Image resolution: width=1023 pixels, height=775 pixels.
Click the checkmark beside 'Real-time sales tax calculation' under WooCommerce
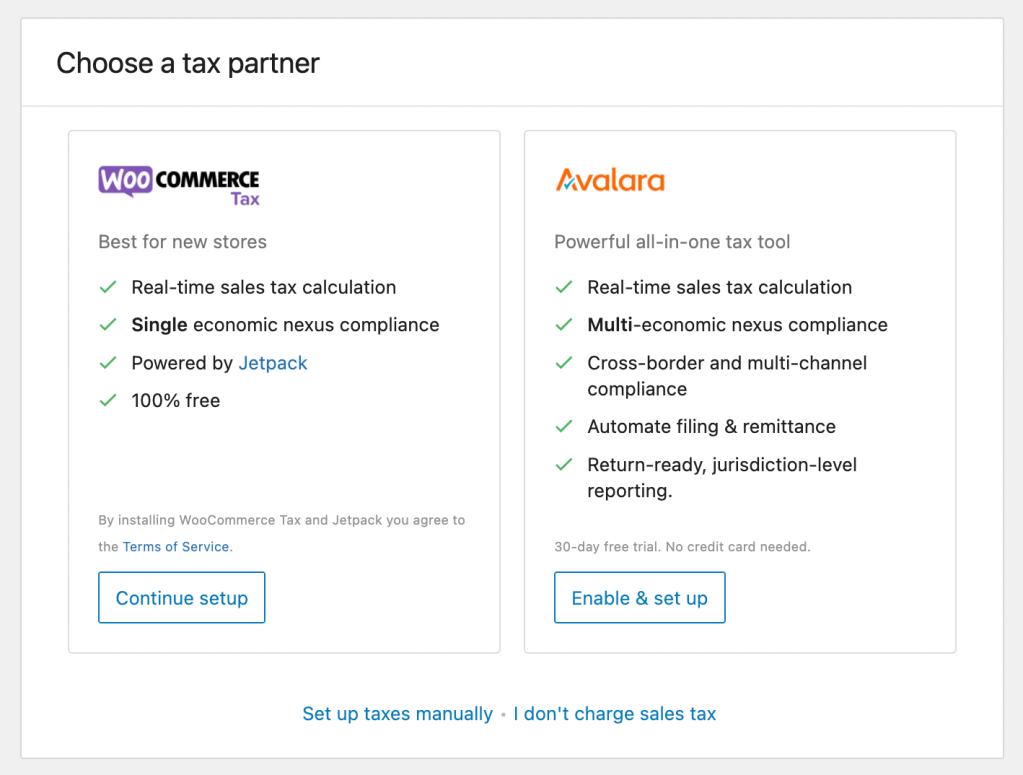tap(108, 287)
